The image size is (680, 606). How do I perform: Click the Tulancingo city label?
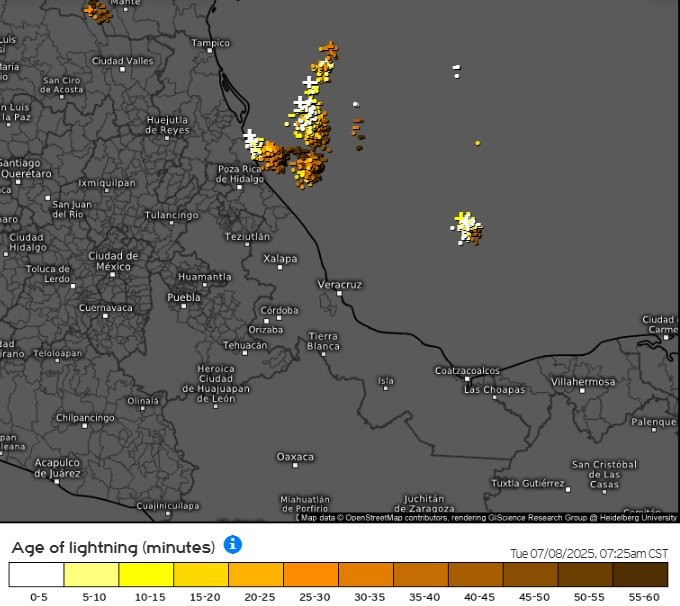pyautogui.click(x=171, y=215)
